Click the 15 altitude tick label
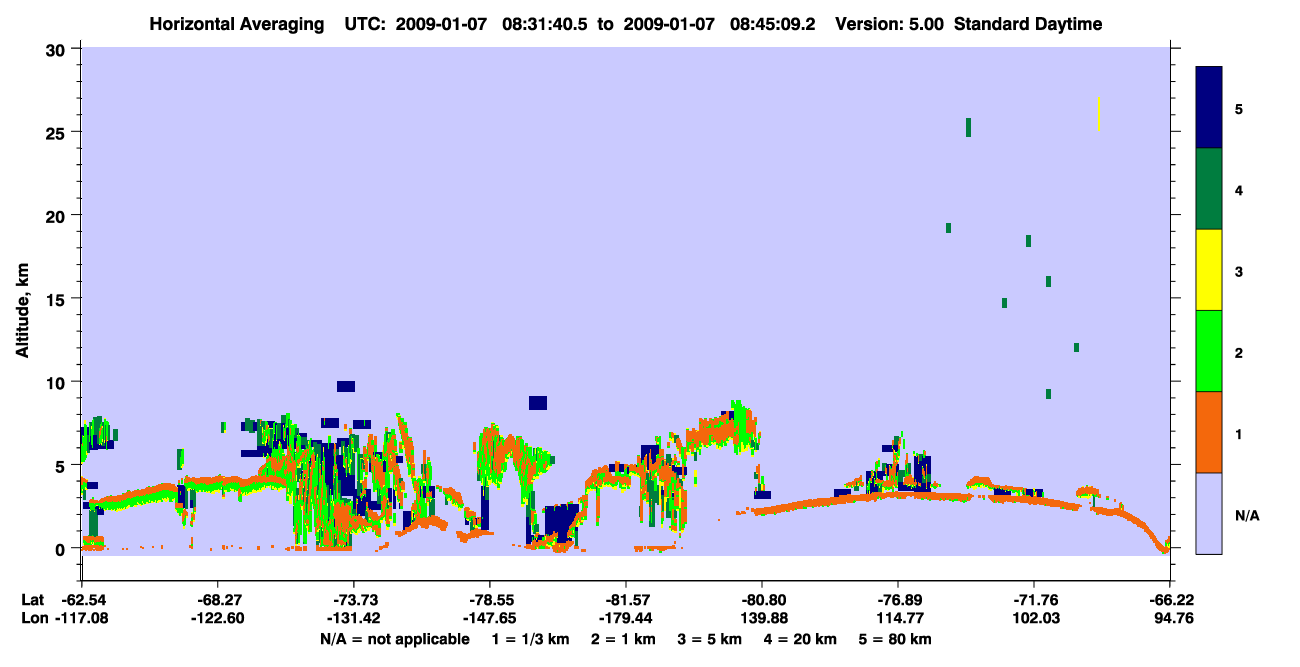Viewport: 1300px width, 667px height. pos(58,299)
